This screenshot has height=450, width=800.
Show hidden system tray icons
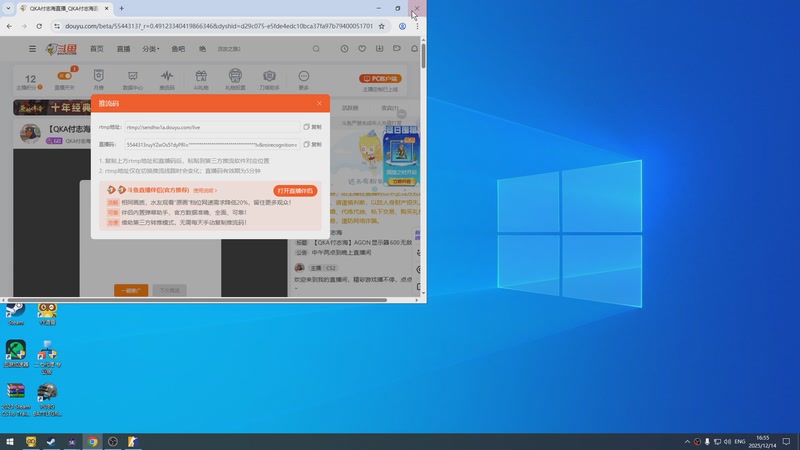[687, 442]
